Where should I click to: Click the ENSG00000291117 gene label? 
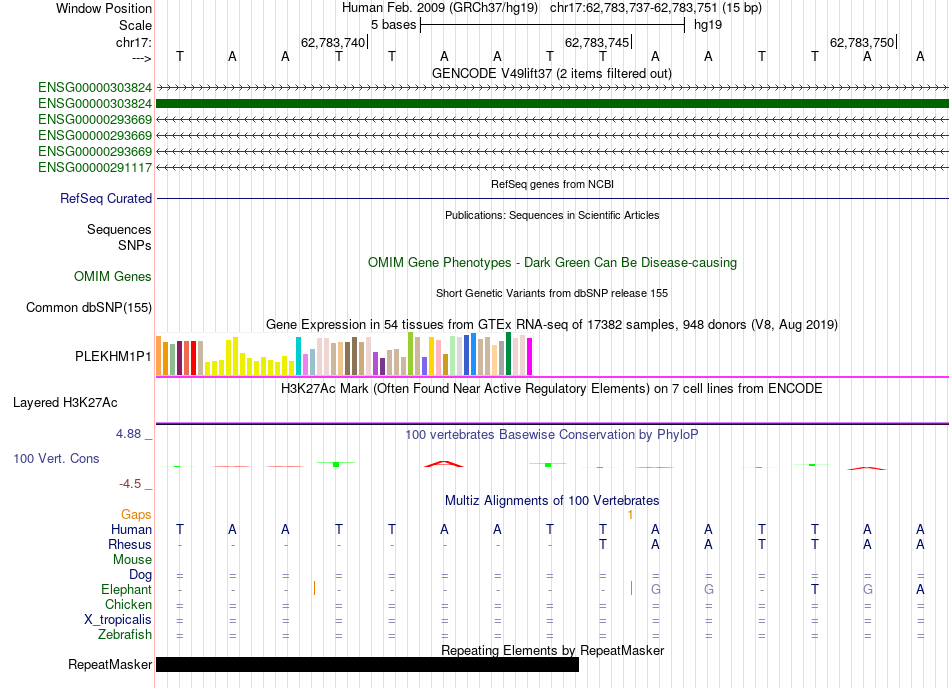(x=95, y=167)
